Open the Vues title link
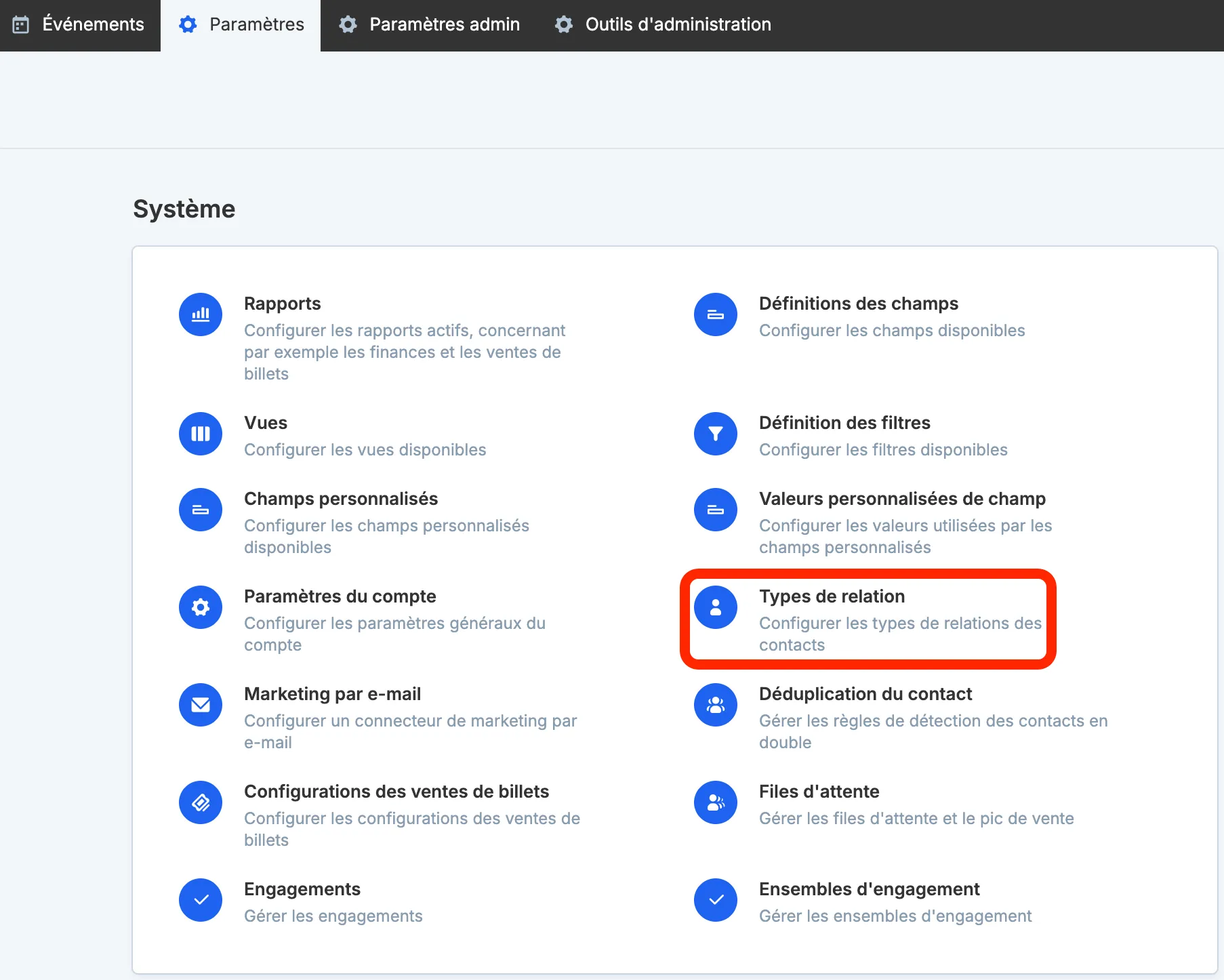Viewport: 1224px width, 980px height. (266, 423)
